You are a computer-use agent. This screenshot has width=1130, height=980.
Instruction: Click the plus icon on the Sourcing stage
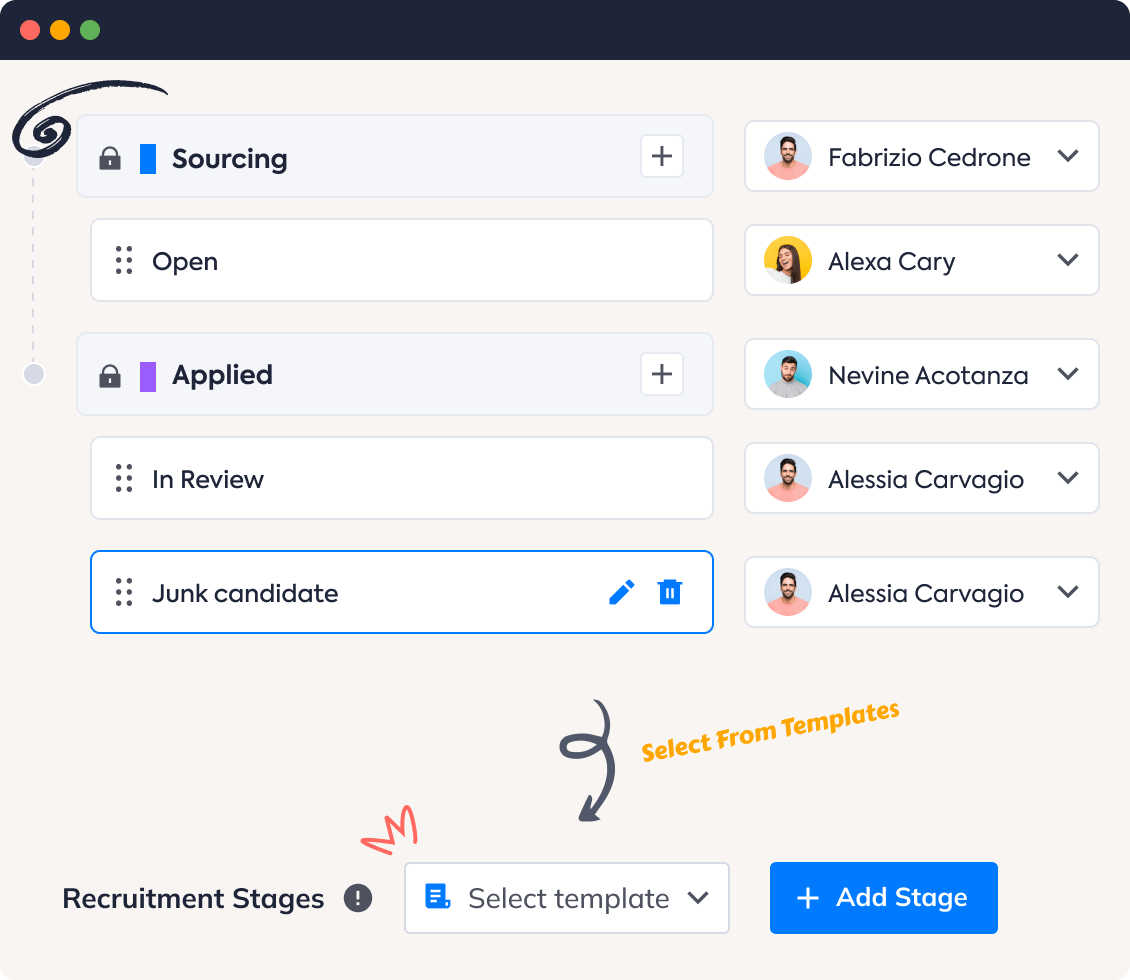661,156
